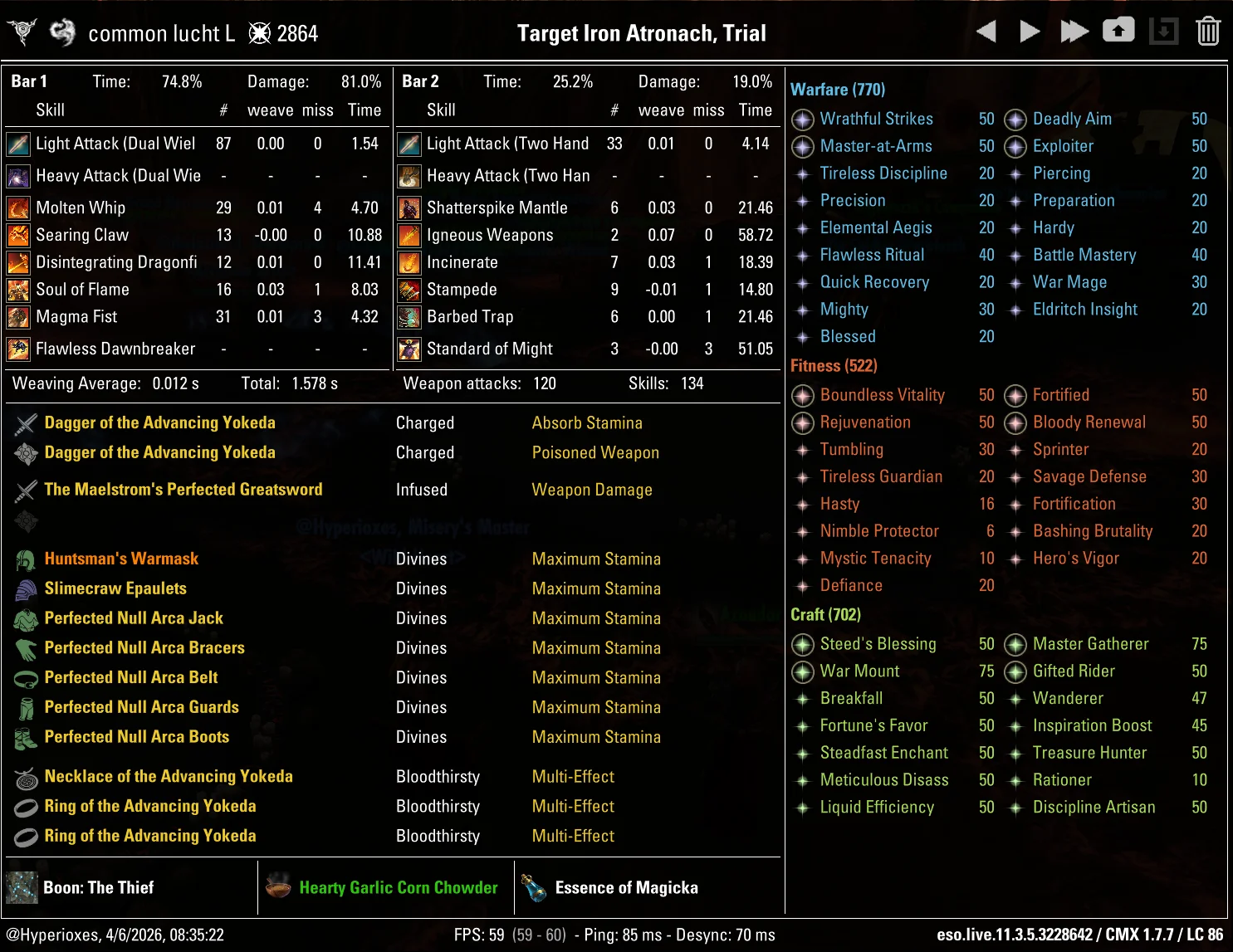Click the Huntsman's Warmask helmet icon

[25, 558]
